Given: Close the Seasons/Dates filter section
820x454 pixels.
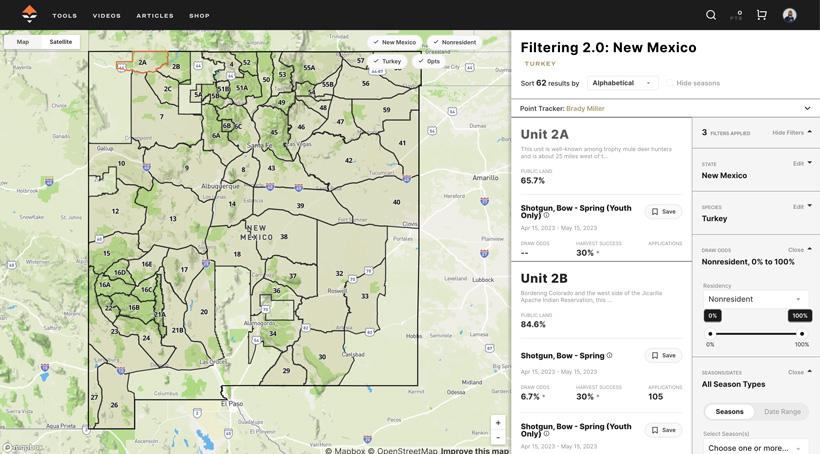Looking at the screenshot, I should 800,372.
